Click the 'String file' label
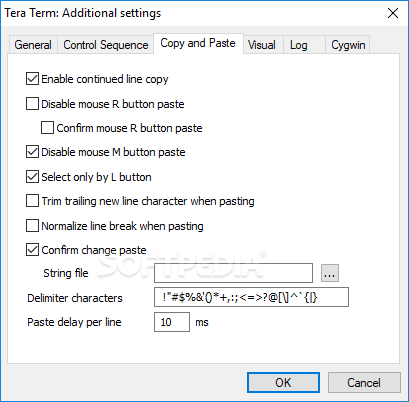Image resolution: width=409 pixels, height=402 pixels. 66,273
